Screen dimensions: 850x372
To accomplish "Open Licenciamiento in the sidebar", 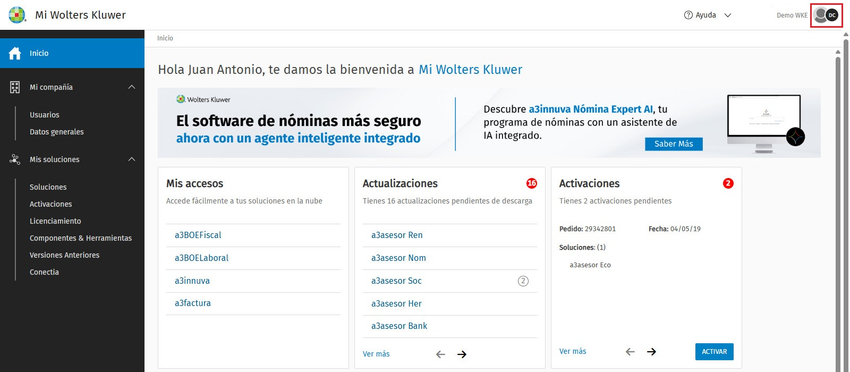I will pos(55,221).
